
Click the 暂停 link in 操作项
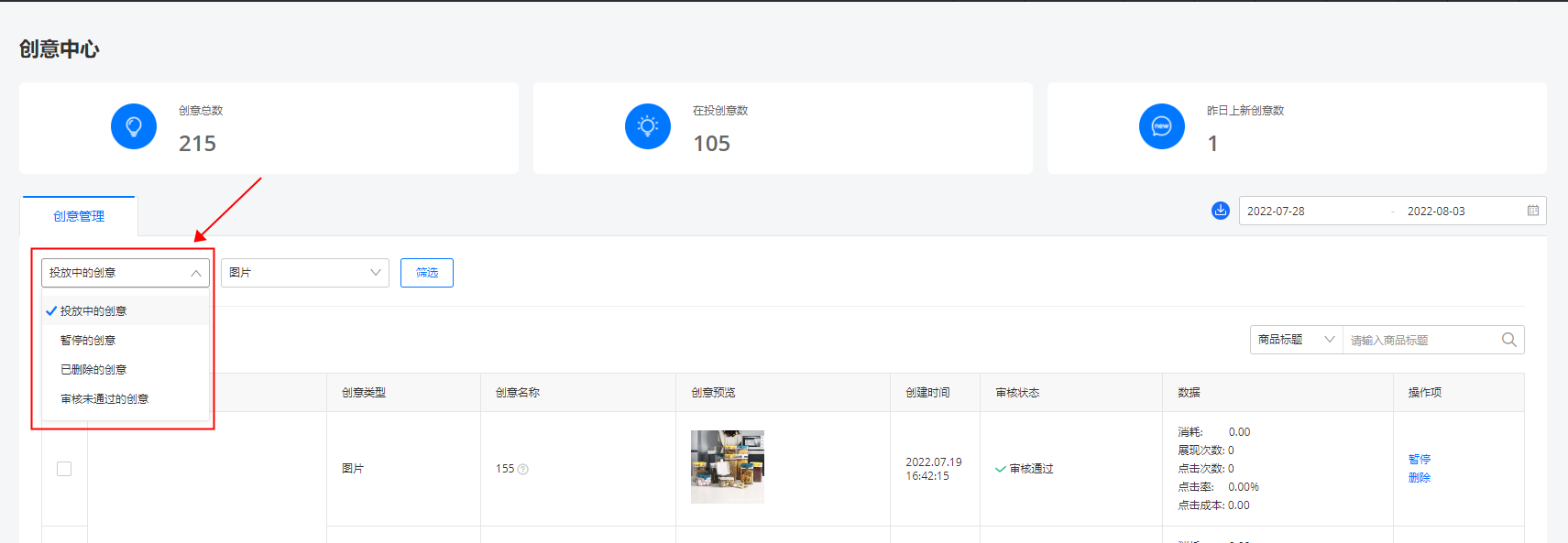click(1420, 460)
